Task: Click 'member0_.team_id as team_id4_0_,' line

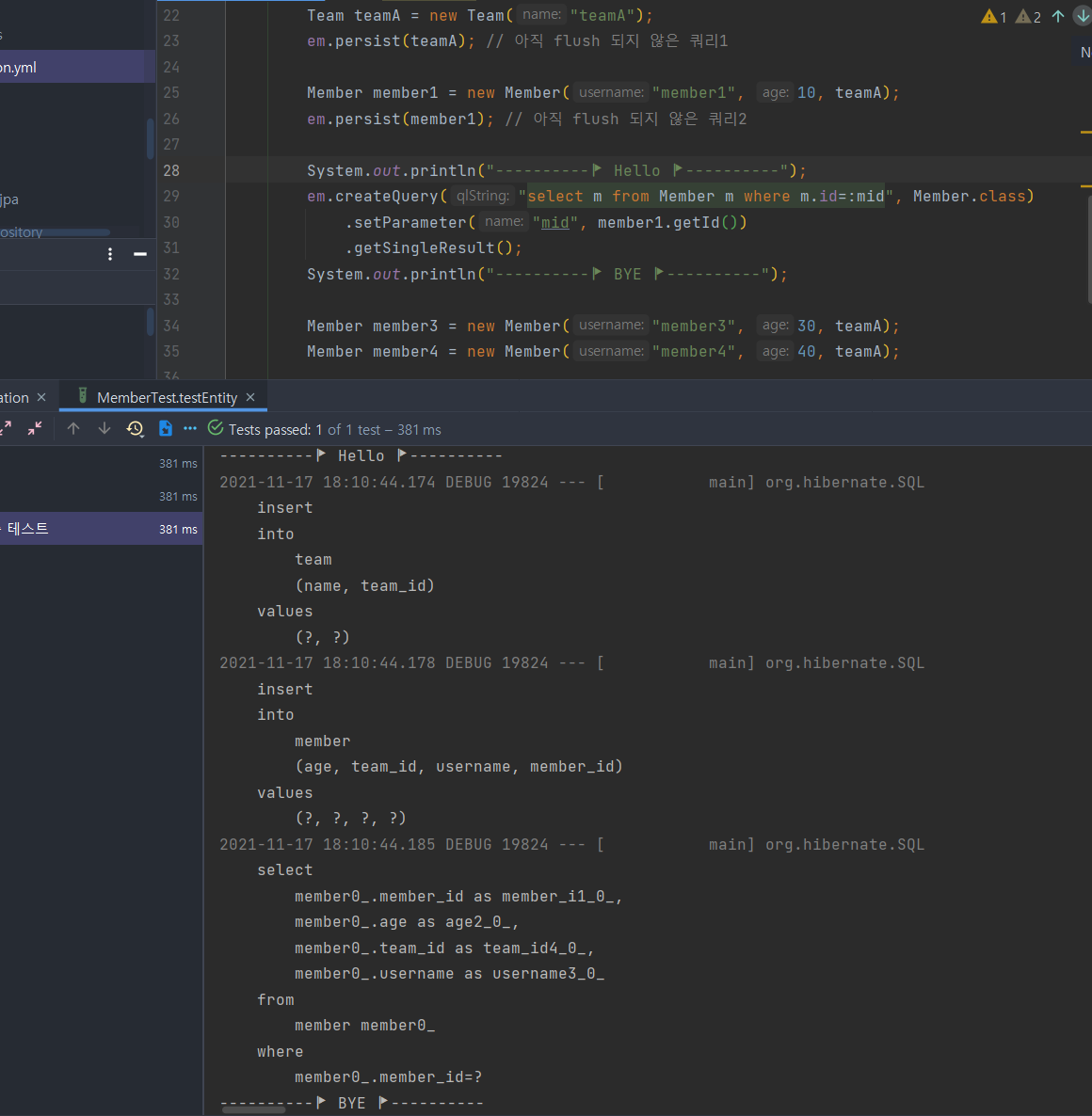Action: [445, 948]
